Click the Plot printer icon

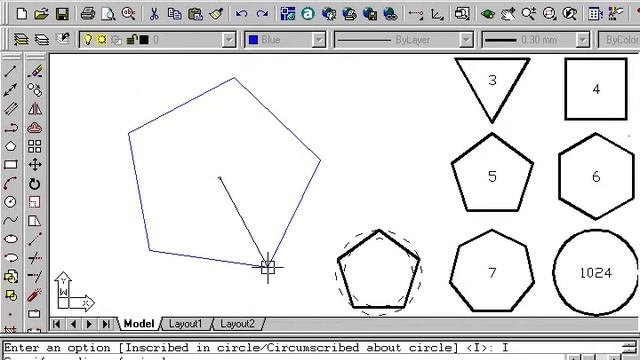click(87, 14)
